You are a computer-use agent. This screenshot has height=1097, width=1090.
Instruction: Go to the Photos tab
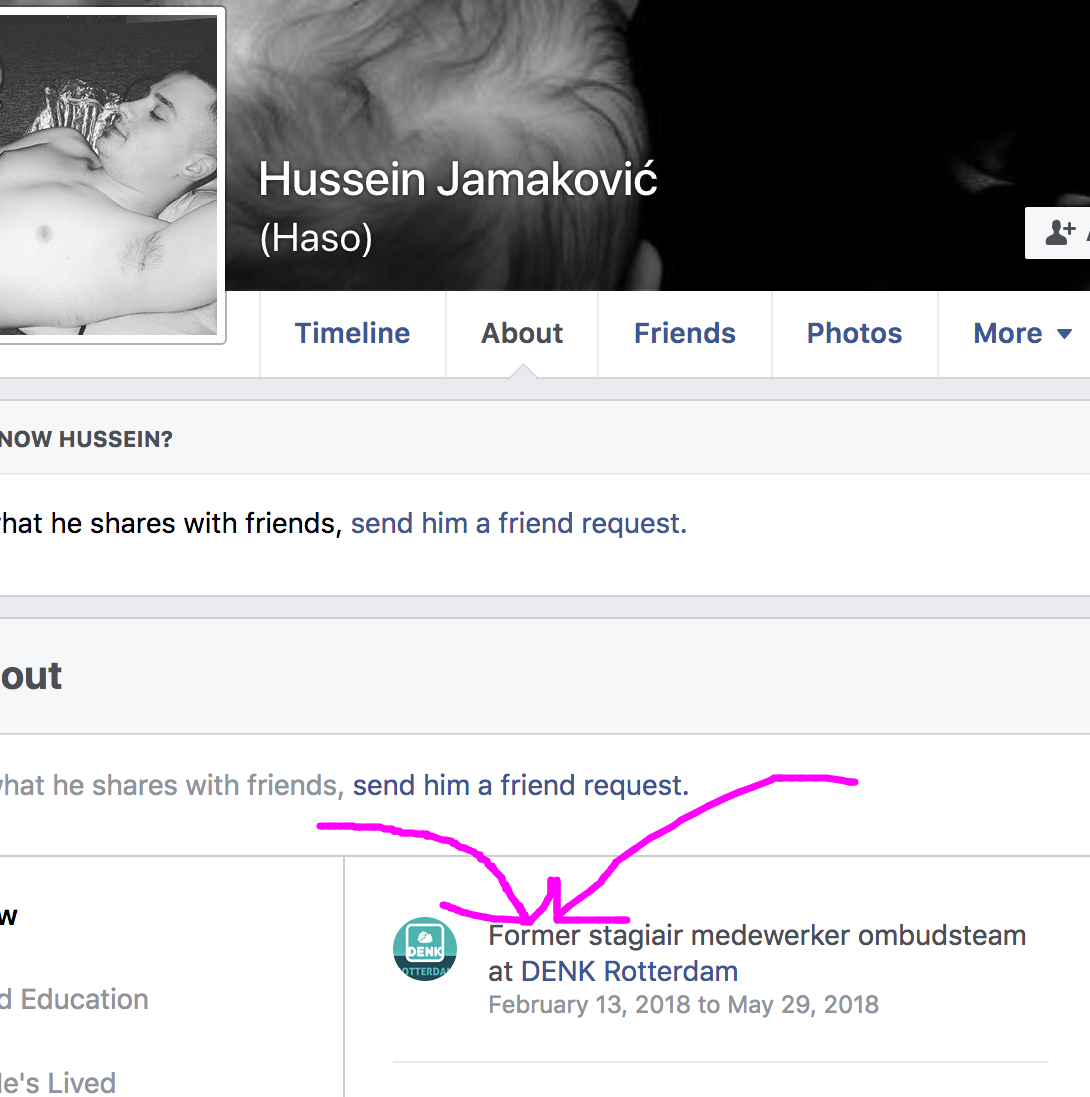click(854, 334)
